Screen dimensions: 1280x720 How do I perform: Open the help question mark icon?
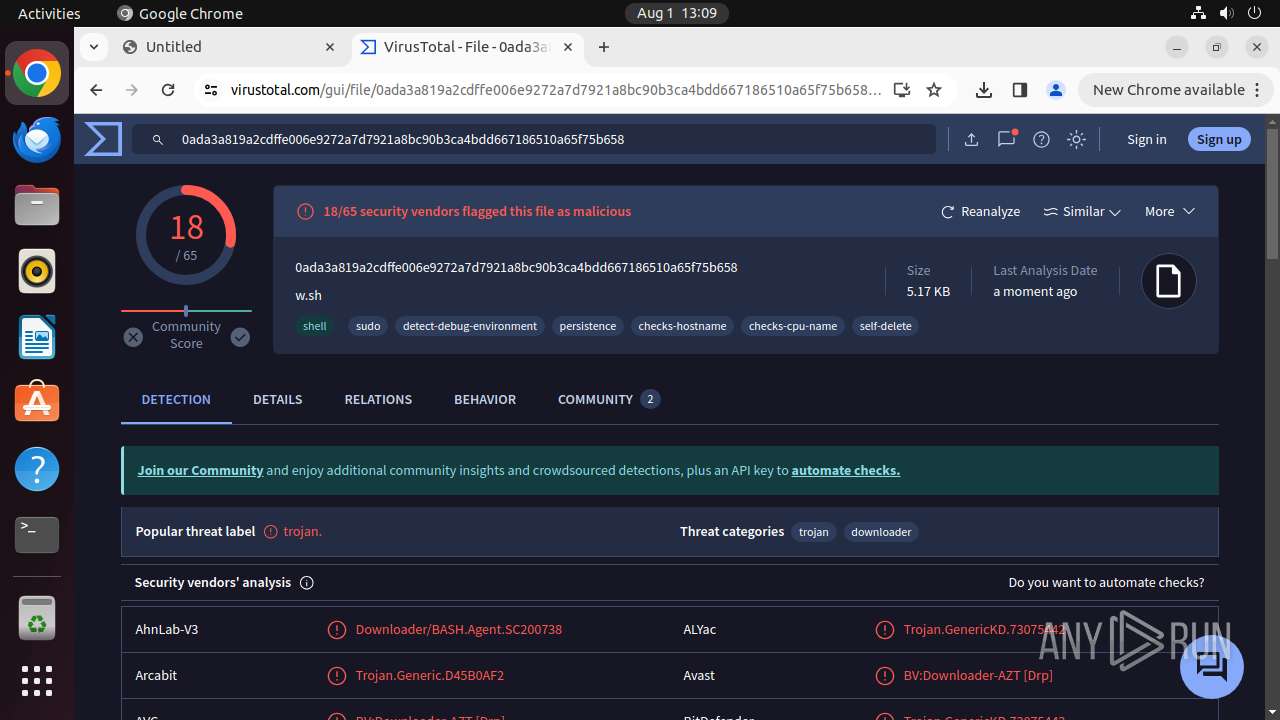pos(1041,140)
